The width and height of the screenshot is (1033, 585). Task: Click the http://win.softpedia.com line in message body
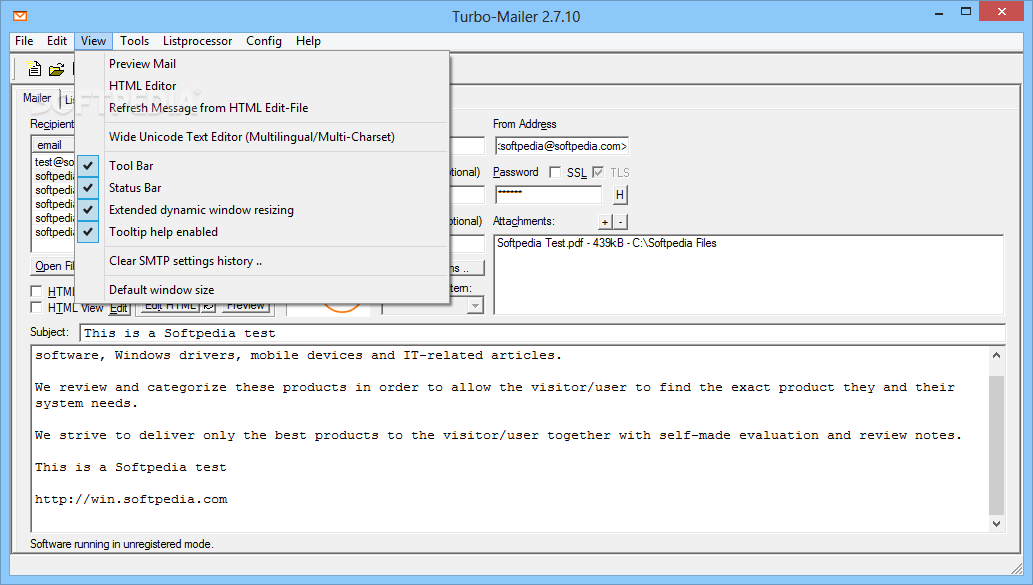(131, 499)
